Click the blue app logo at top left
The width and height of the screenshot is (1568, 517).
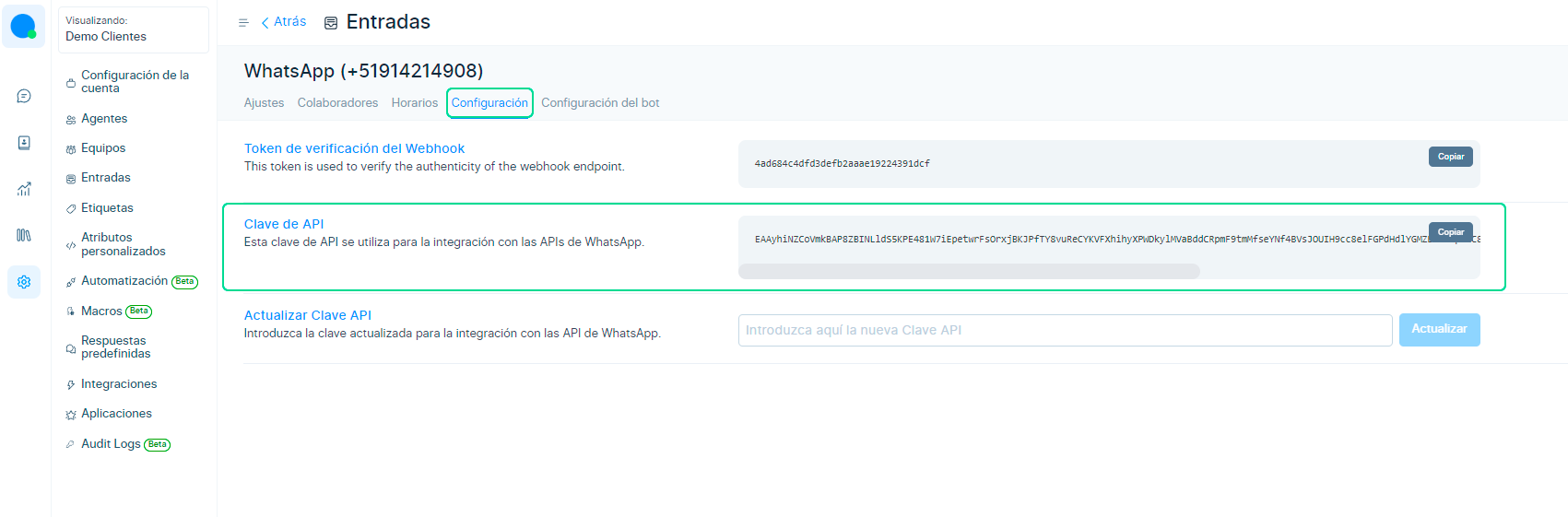point(23,26)
